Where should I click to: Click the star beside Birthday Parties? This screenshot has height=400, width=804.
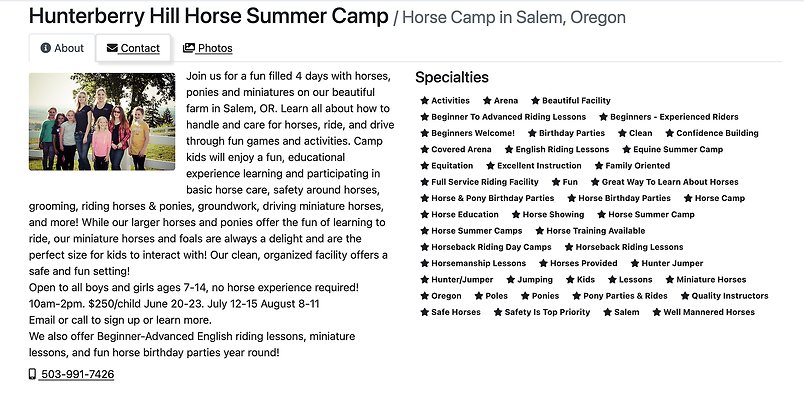(532, 133)
